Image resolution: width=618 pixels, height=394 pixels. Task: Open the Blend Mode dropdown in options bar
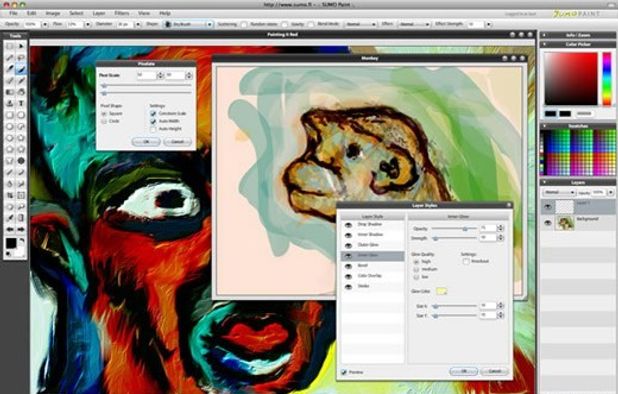click(x=361, y=24)
